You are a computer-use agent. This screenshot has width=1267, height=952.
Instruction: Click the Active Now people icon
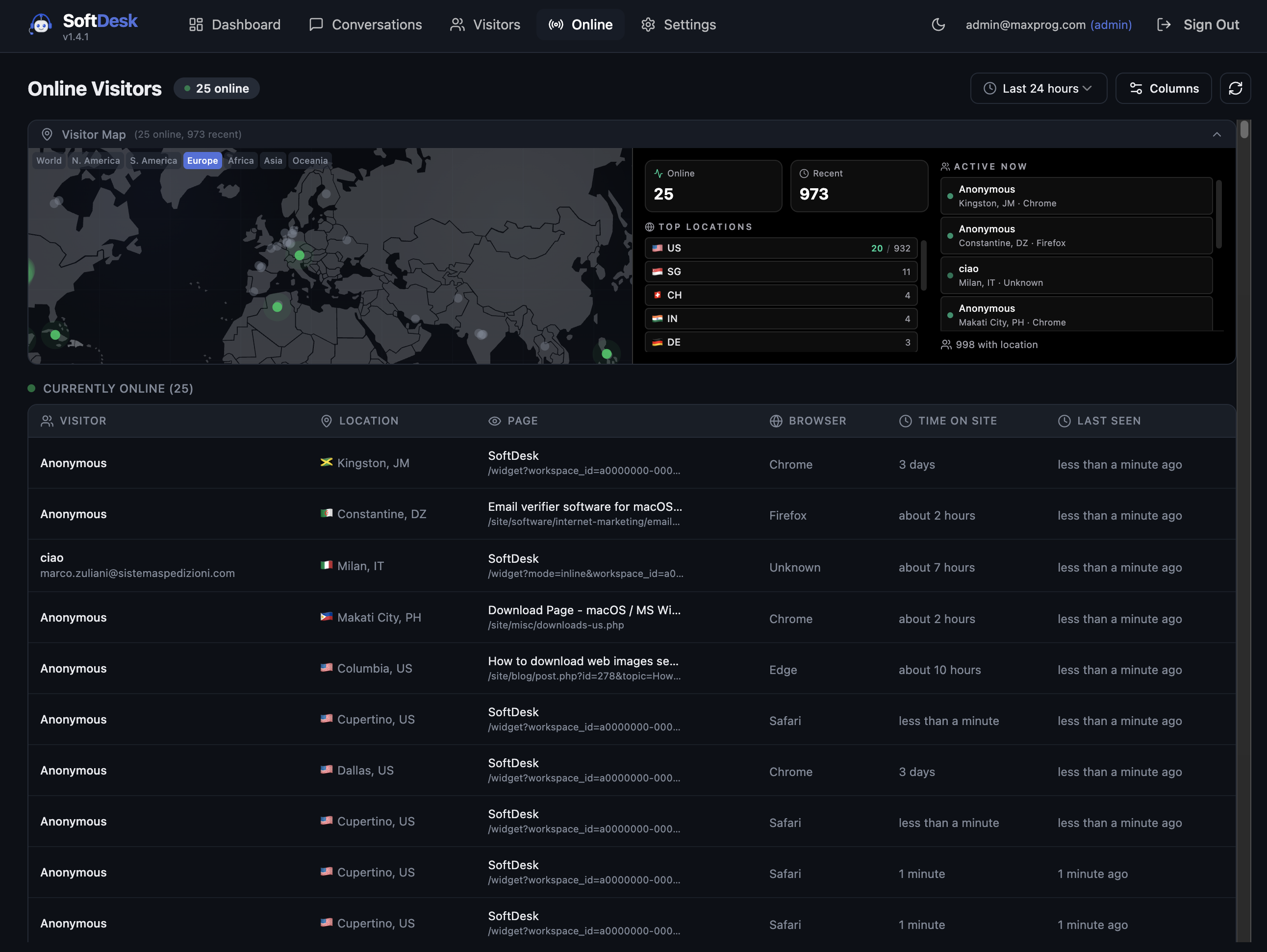946,166
